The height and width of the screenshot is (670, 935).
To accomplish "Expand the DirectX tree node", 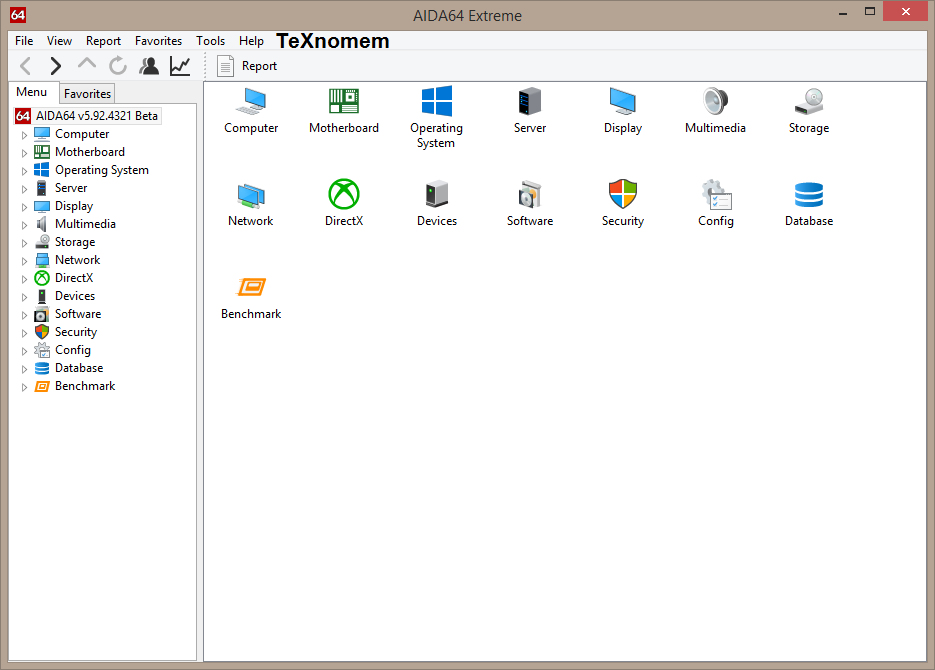I will (x=24, y=279).
